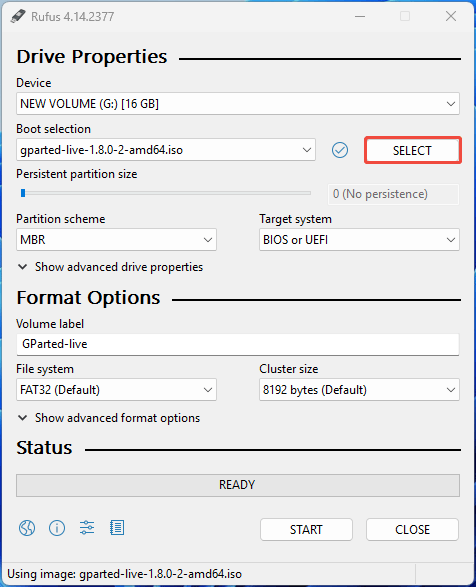Click the CLOSE button
This screenshot has height=587, width=476.
tap(412, 529)
